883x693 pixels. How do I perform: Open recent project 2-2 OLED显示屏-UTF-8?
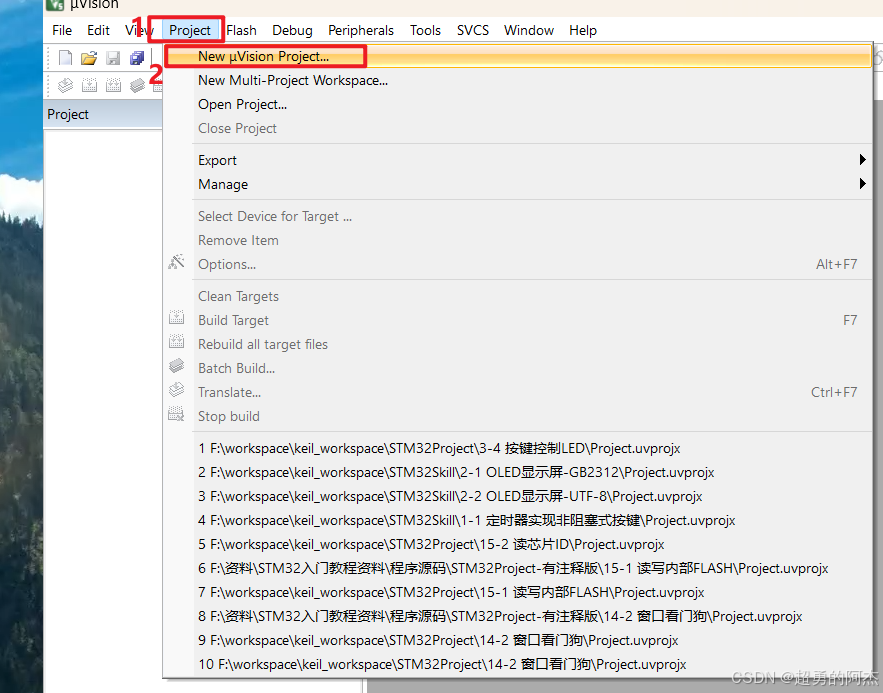pos(517,497)
